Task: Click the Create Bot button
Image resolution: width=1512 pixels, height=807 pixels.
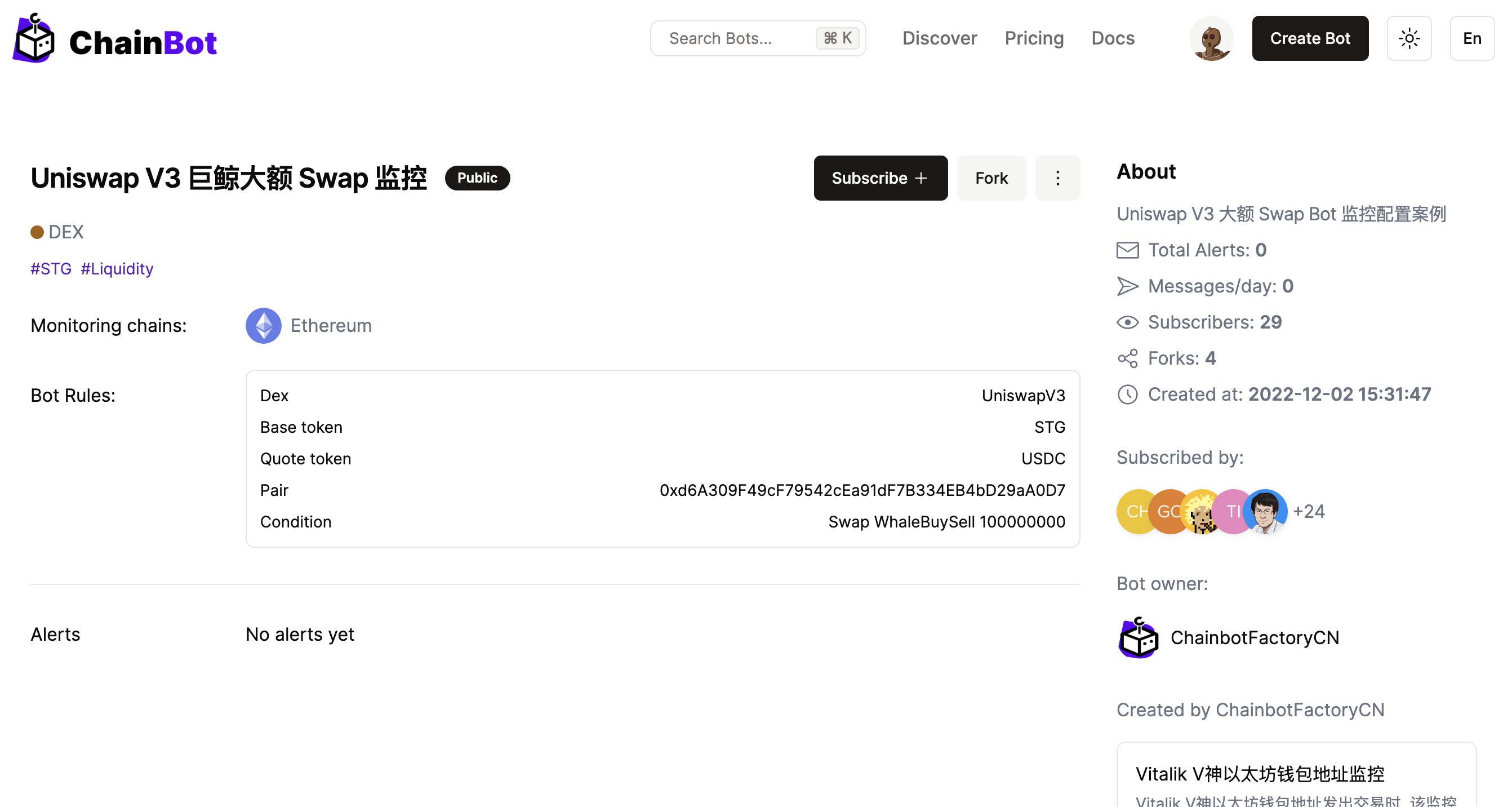Action: (x=1310, y=39)
